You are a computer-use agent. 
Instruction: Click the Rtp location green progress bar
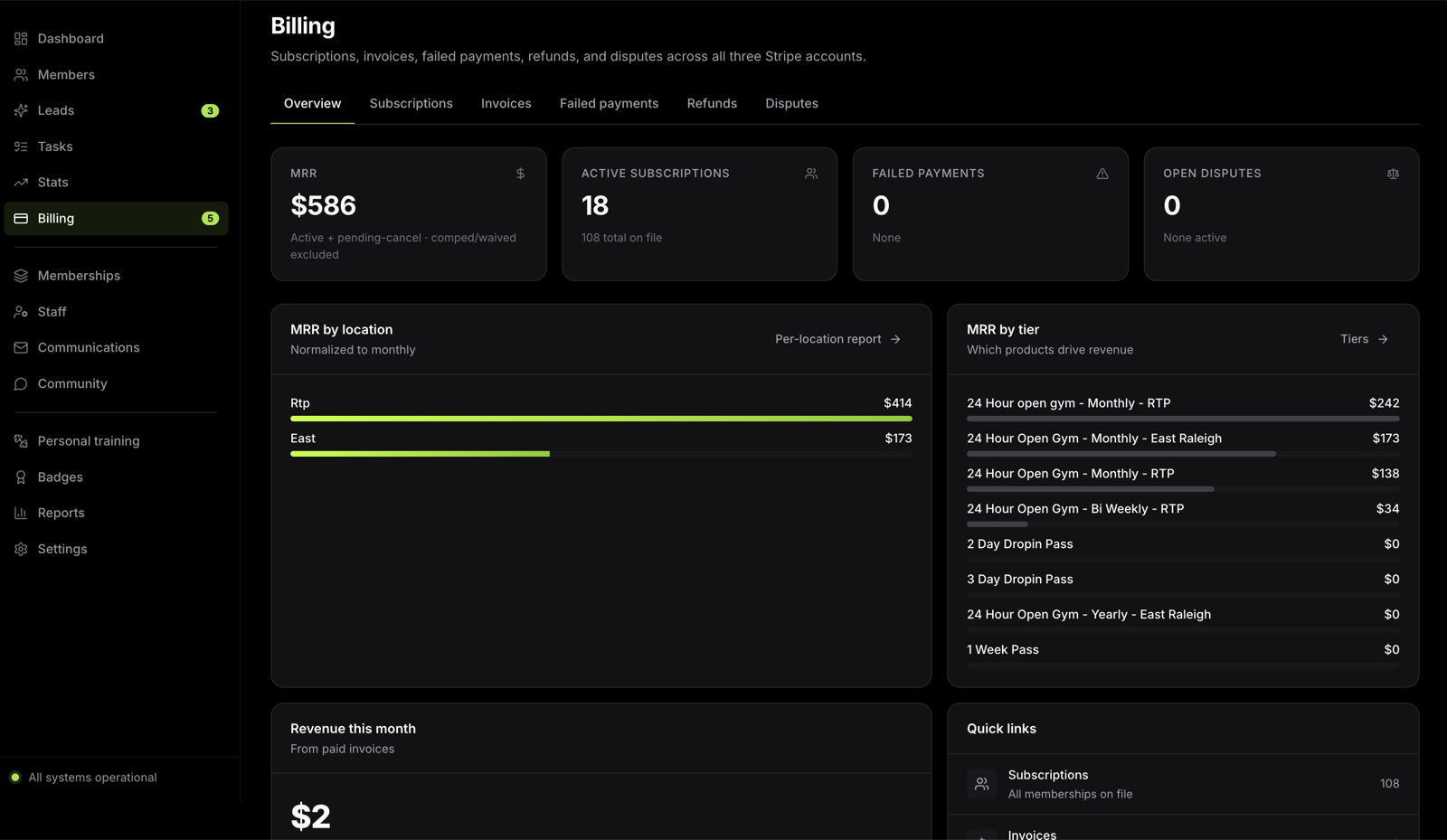601,419
